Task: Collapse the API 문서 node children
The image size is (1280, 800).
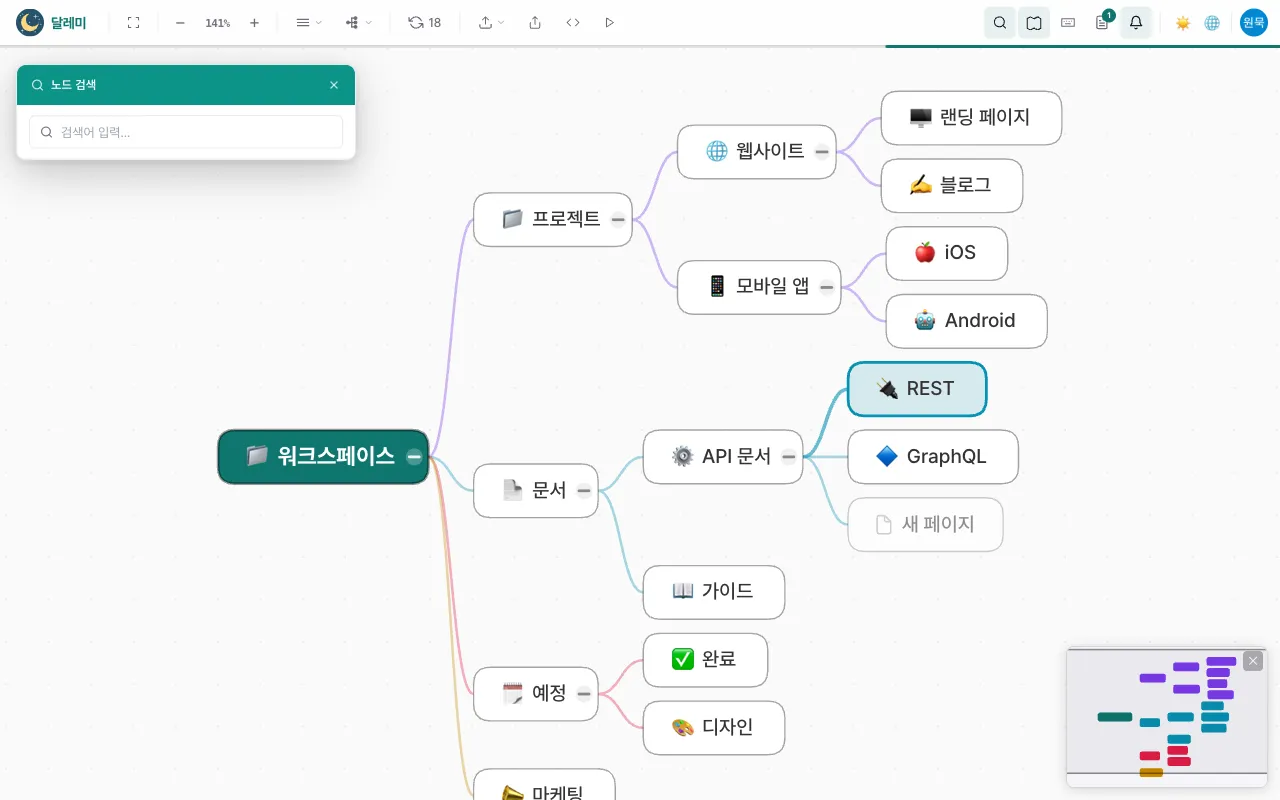Action: (x=789, y=457)
